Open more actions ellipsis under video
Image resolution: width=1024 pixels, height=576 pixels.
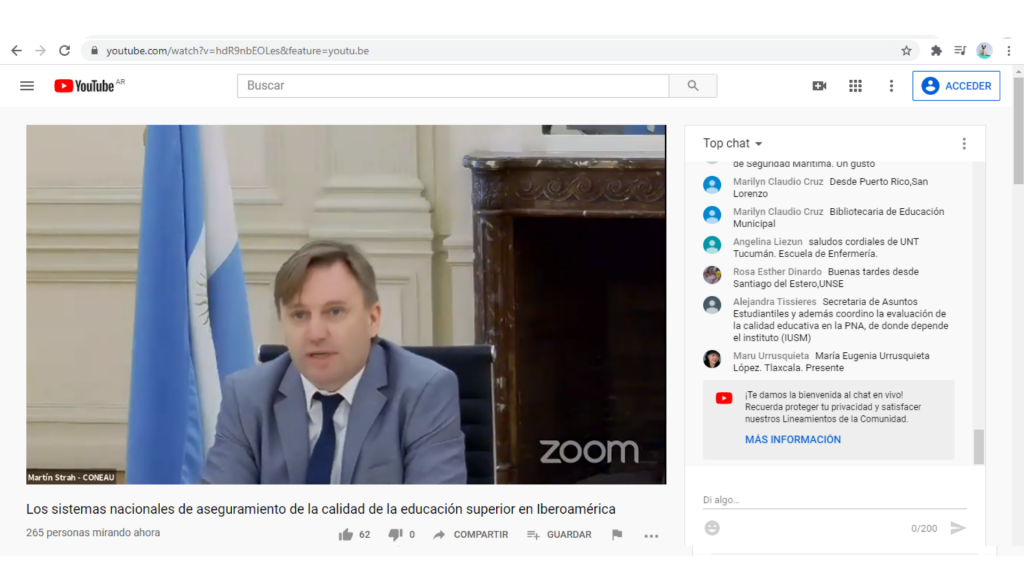pyautogui.click(x=651, y=536)
